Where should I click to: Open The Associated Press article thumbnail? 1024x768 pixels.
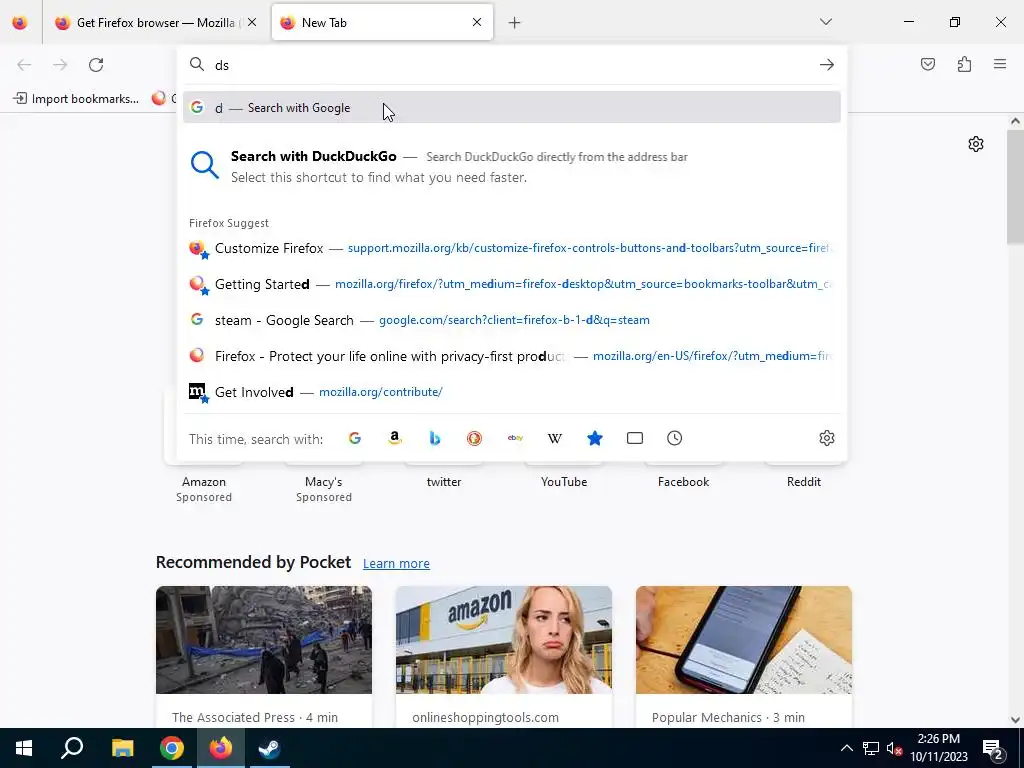point(264,640)
